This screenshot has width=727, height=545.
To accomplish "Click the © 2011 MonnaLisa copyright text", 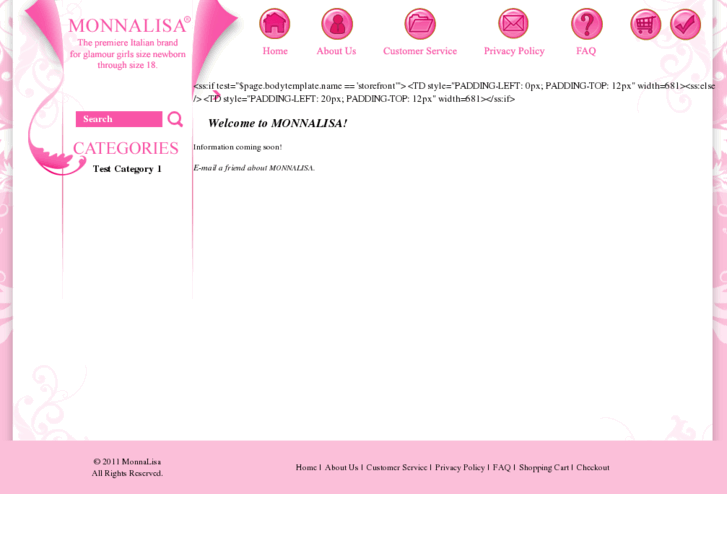I will coord(127,462).
